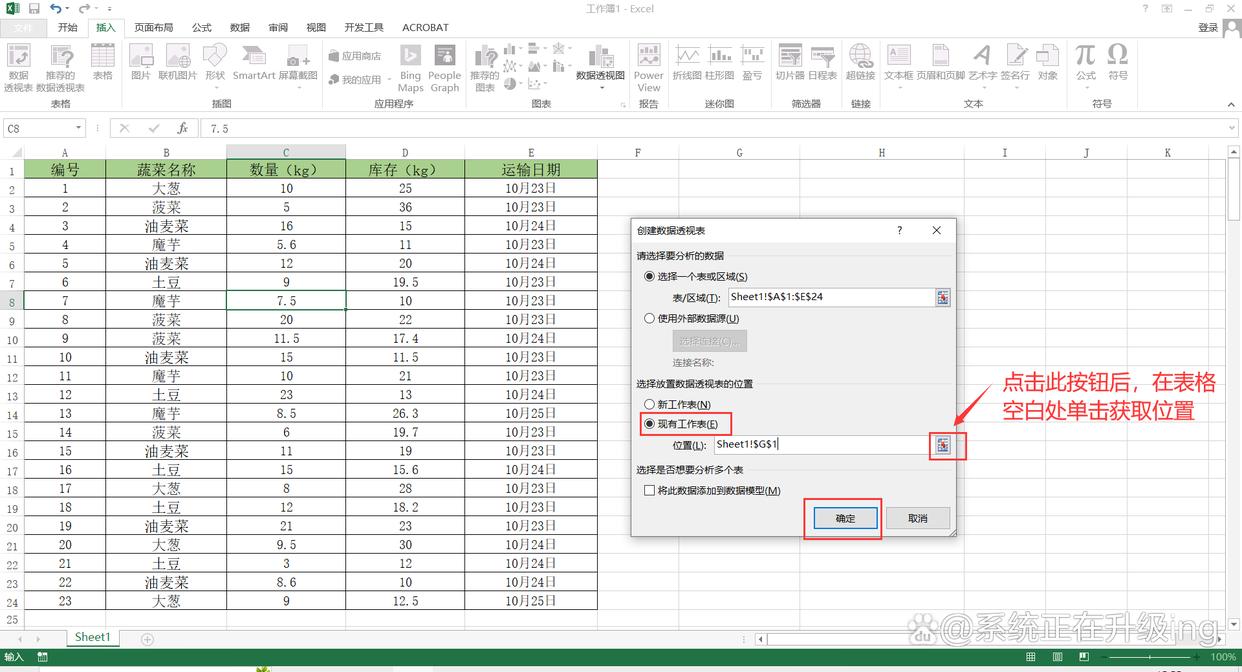Click the dialog Help question mark
1242x672 pixels.
click(900, 230)
